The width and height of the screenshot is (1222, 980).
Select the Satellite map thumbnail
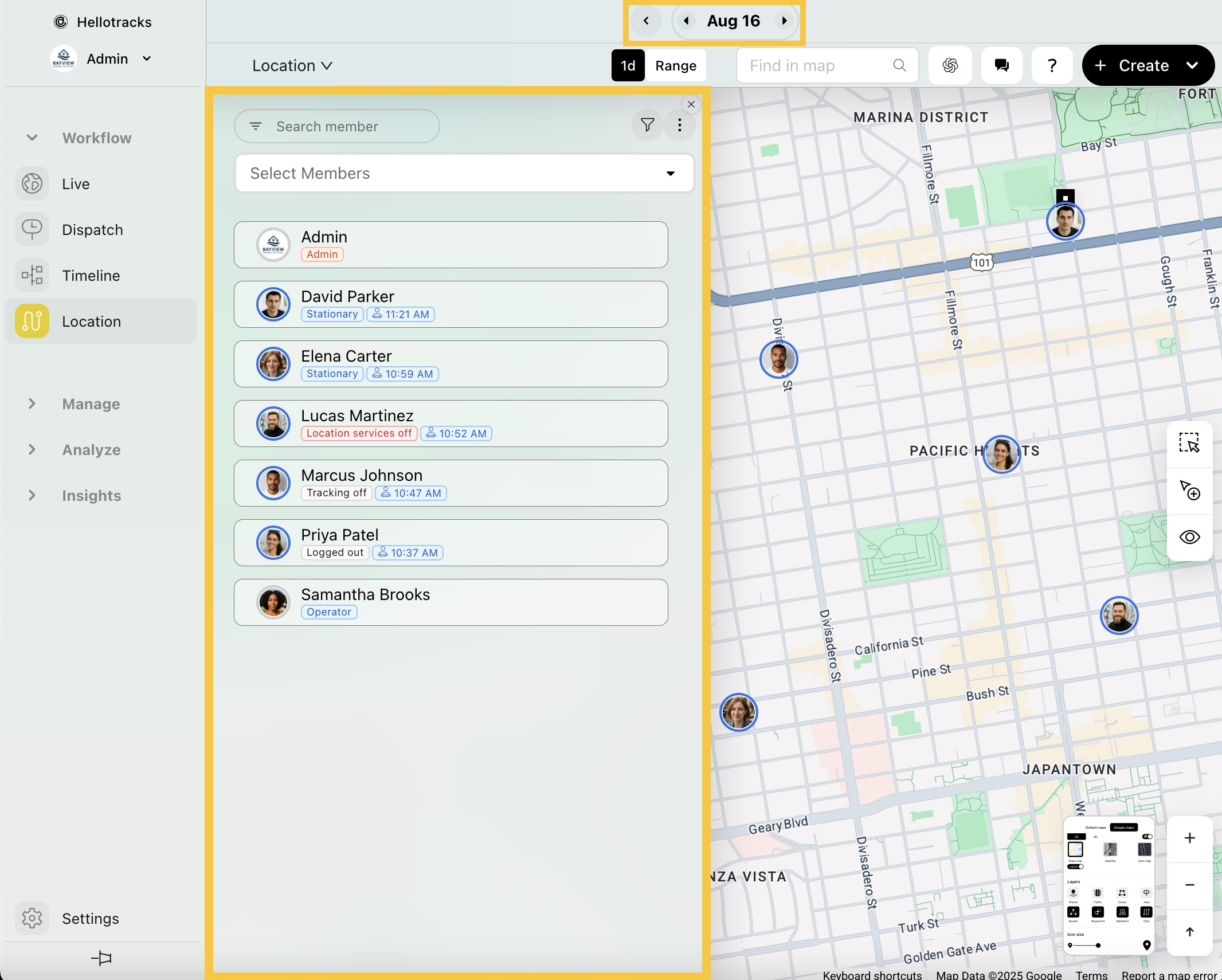pos(1110,849)
